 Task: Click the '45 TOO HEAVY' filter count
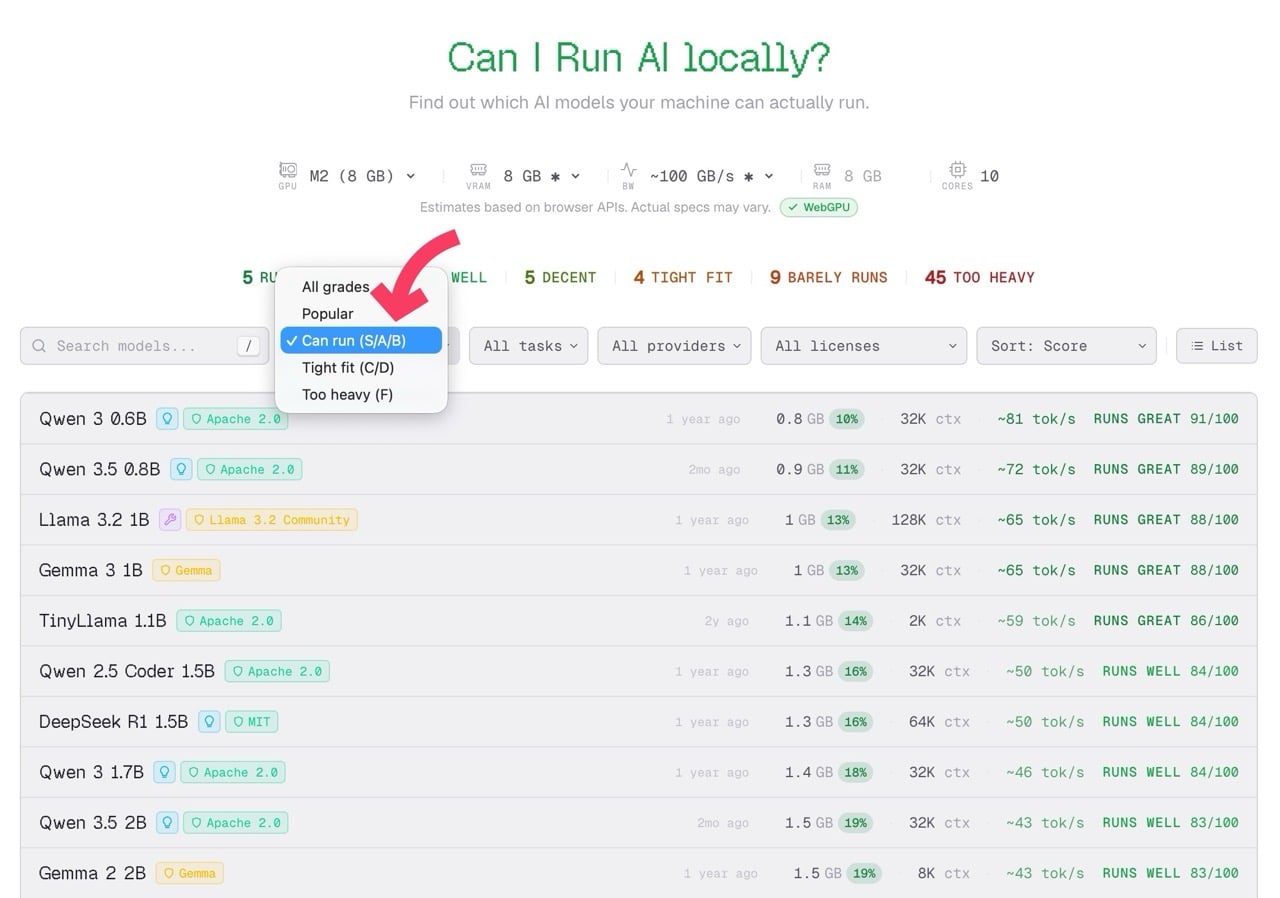click(x=978, y=277)
